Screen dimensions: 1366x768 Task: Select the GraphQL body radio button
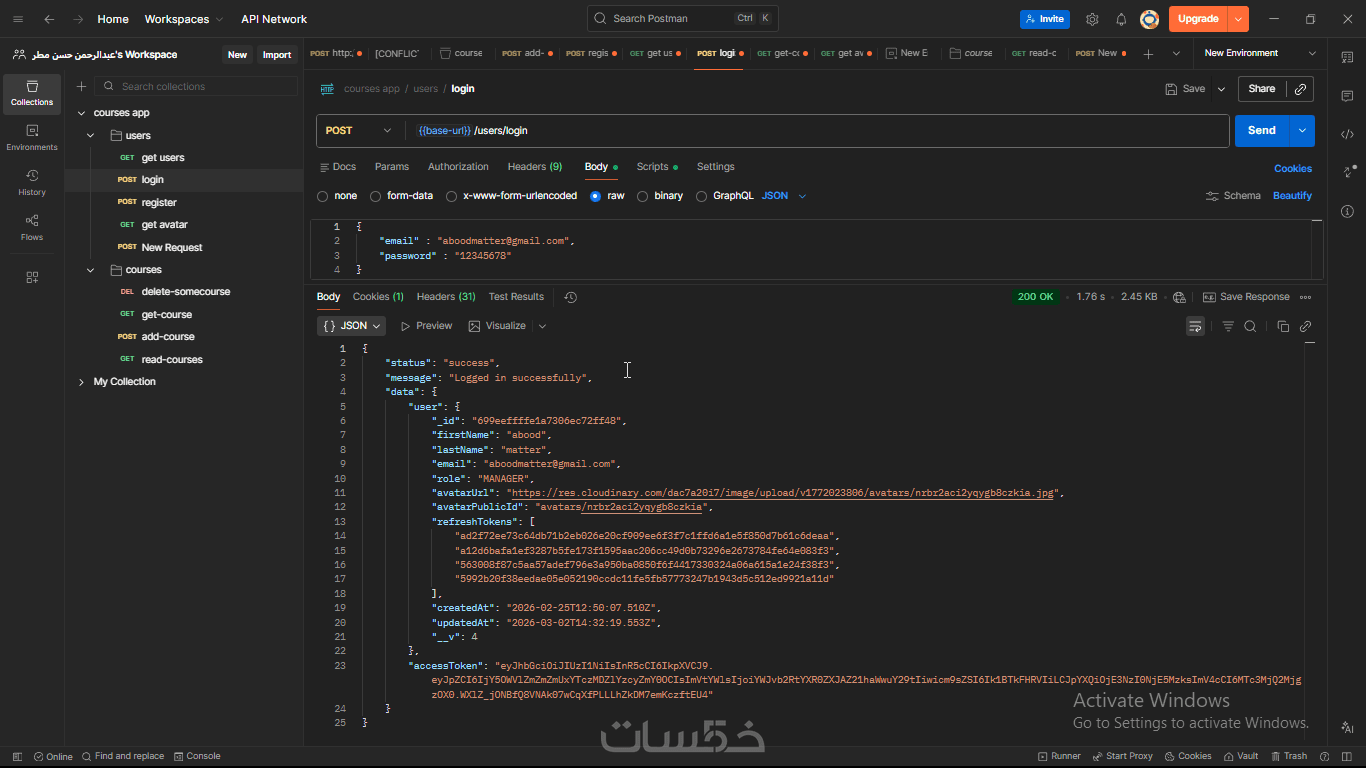click(702, 196)
